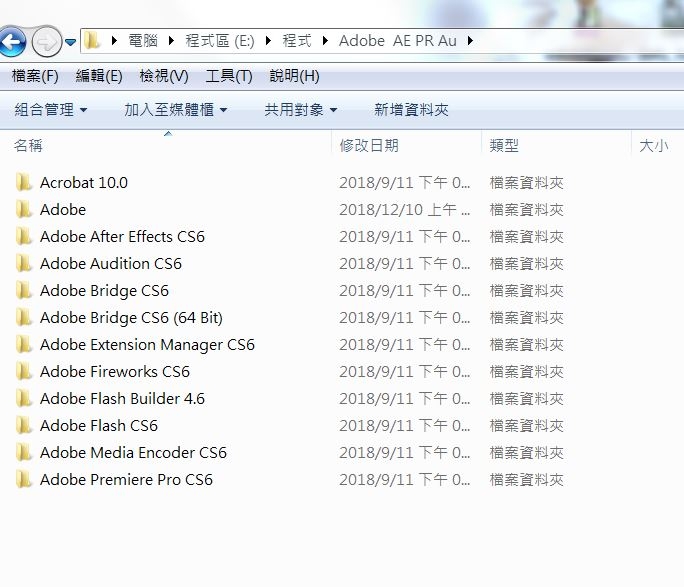Open the 組合管理 dropdown
This screenshot has height=587, width=684.
[x=51, y=110]
